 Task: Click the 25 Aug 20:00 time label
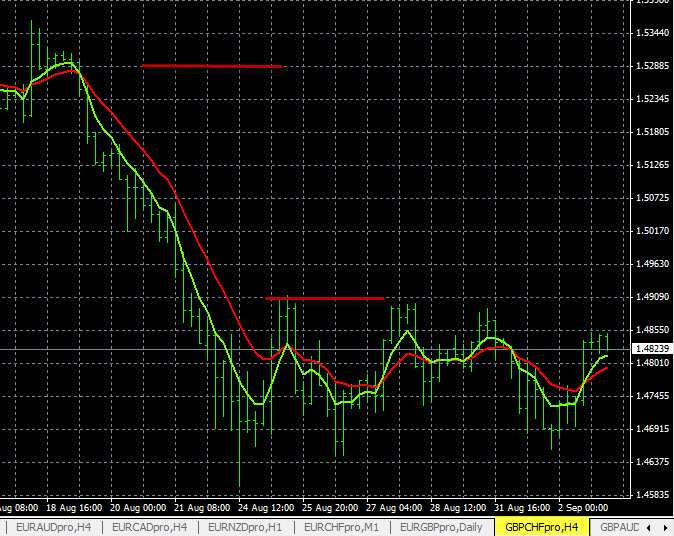click(330, 508)
